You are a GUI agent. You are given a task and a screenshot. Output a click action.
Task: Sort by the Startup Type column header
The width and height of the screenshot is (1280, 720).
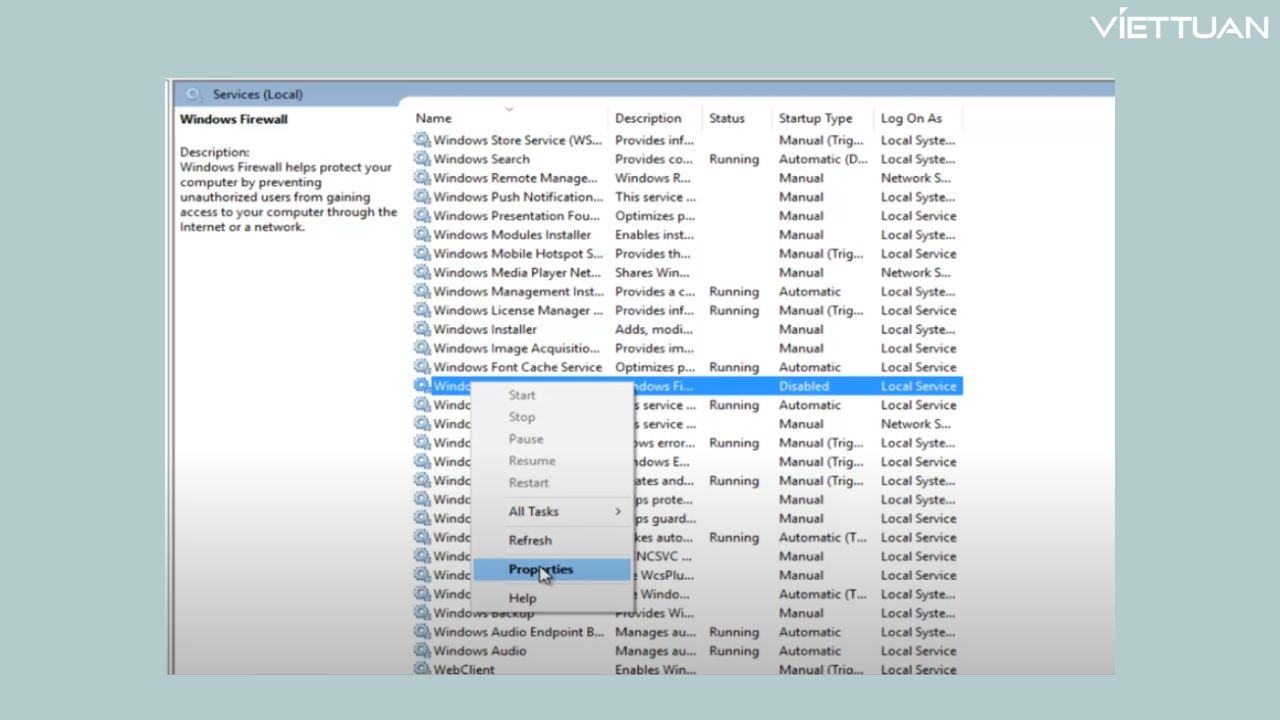click(815, 118)
